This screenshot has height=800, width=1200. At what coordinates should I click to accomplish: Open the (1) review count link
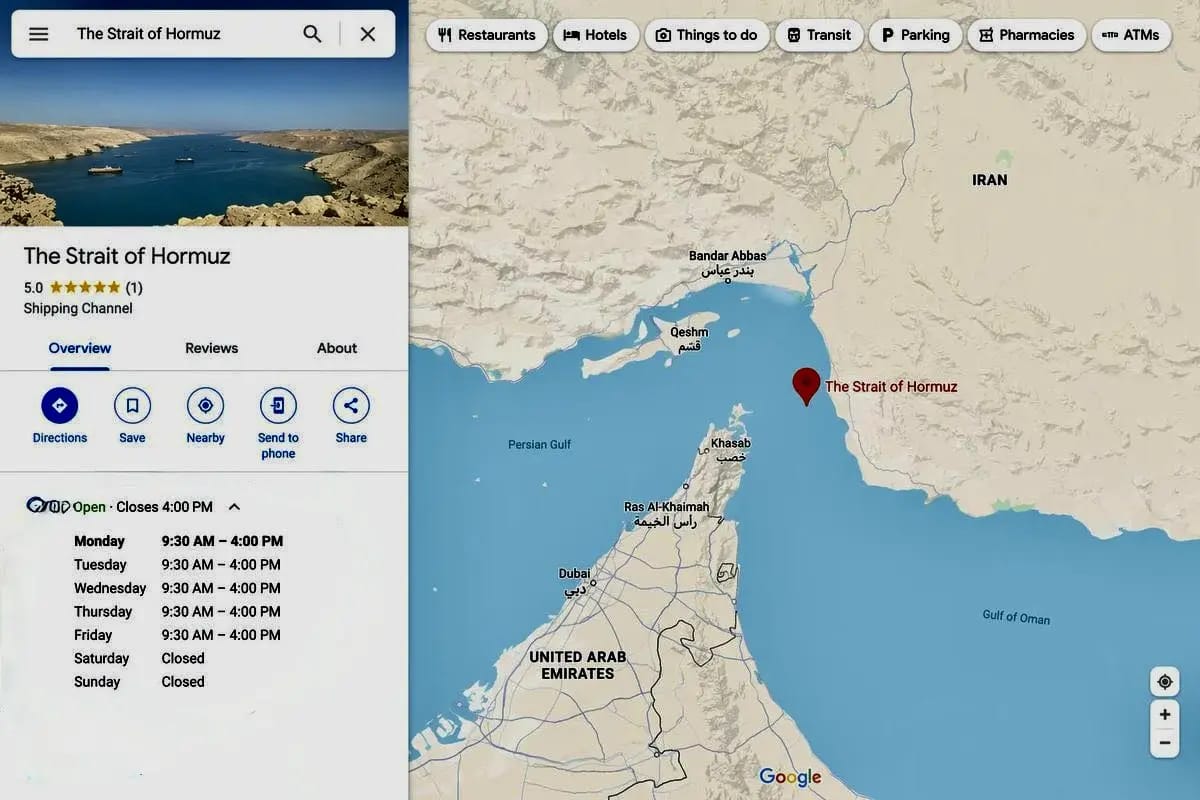tap(134, 288)
